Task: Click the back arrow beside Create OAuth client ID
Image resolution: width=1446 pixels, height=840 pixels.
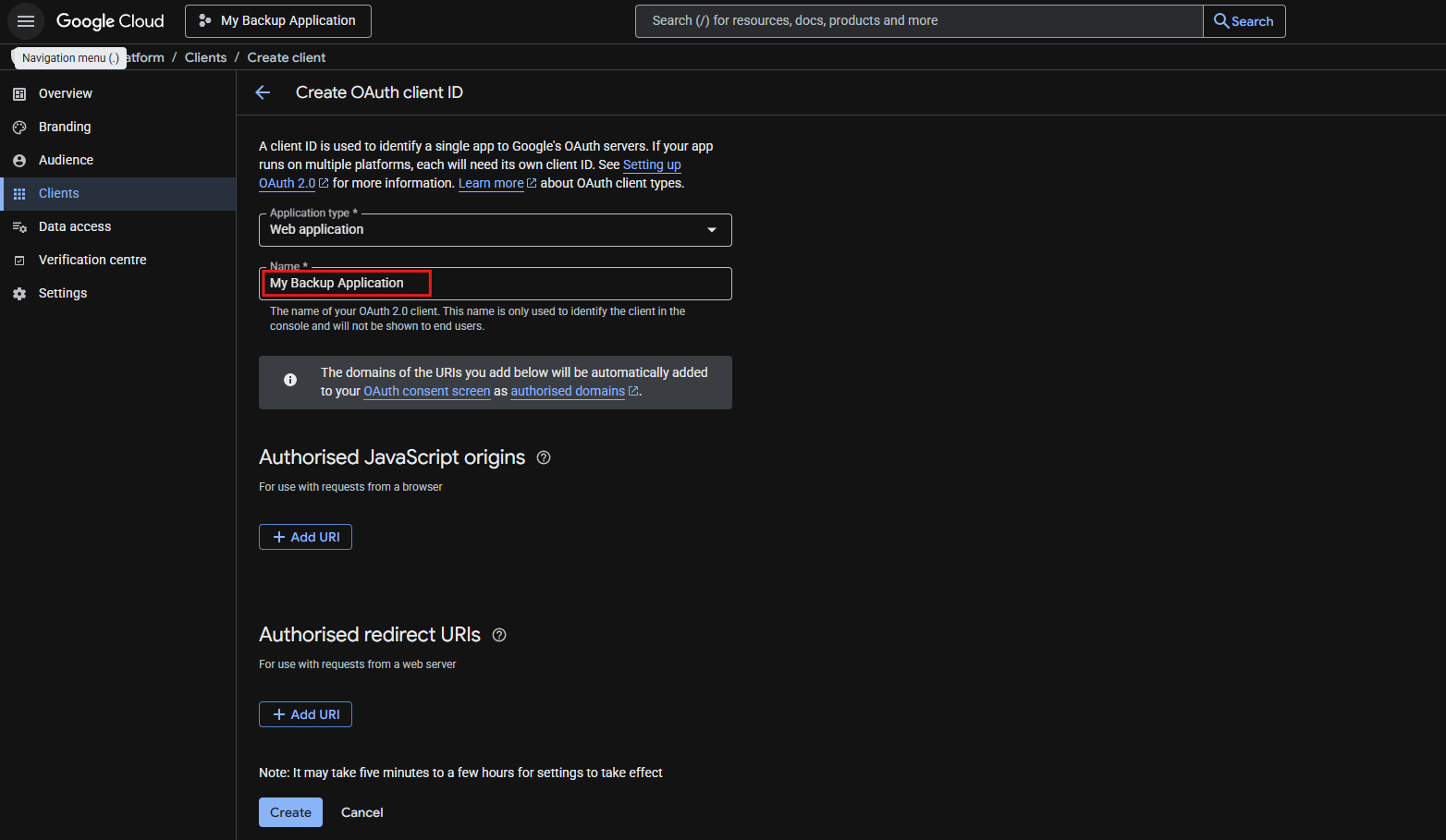Action: tap(263, 92)
